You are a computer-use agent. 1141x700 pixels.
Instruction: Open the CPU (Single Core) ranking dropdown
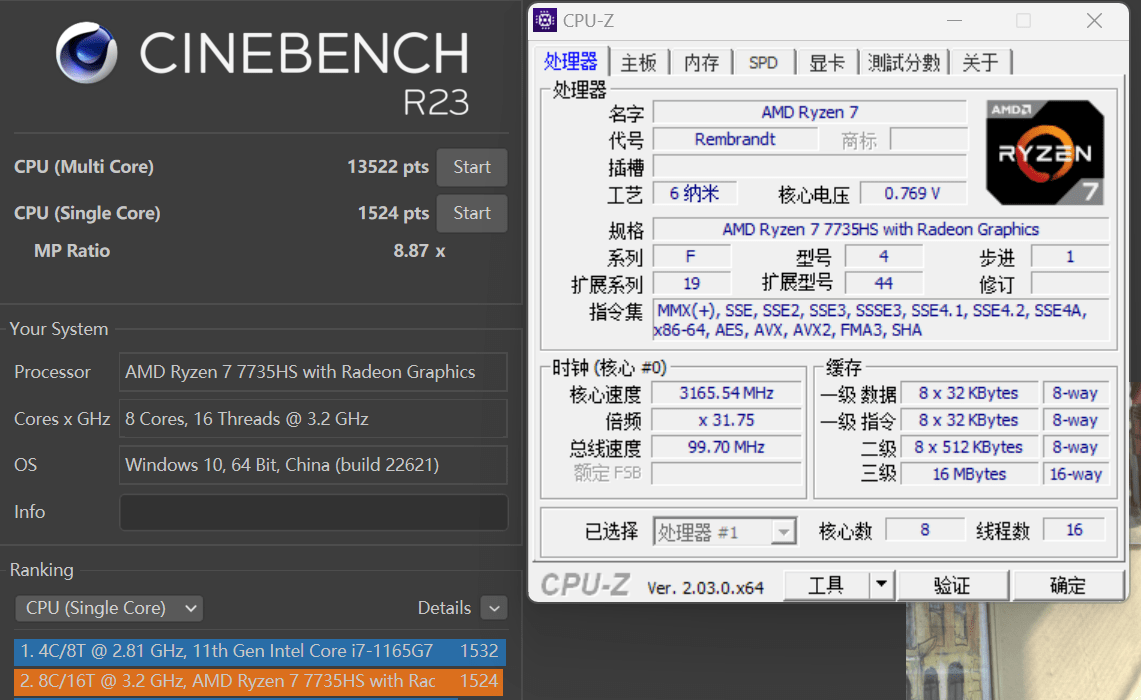coord(109,608)
